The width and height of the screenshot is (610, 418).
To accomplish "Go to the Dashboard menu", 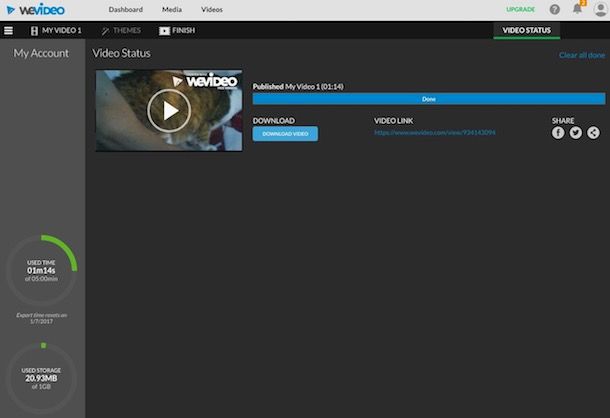I will pos(125,9).
